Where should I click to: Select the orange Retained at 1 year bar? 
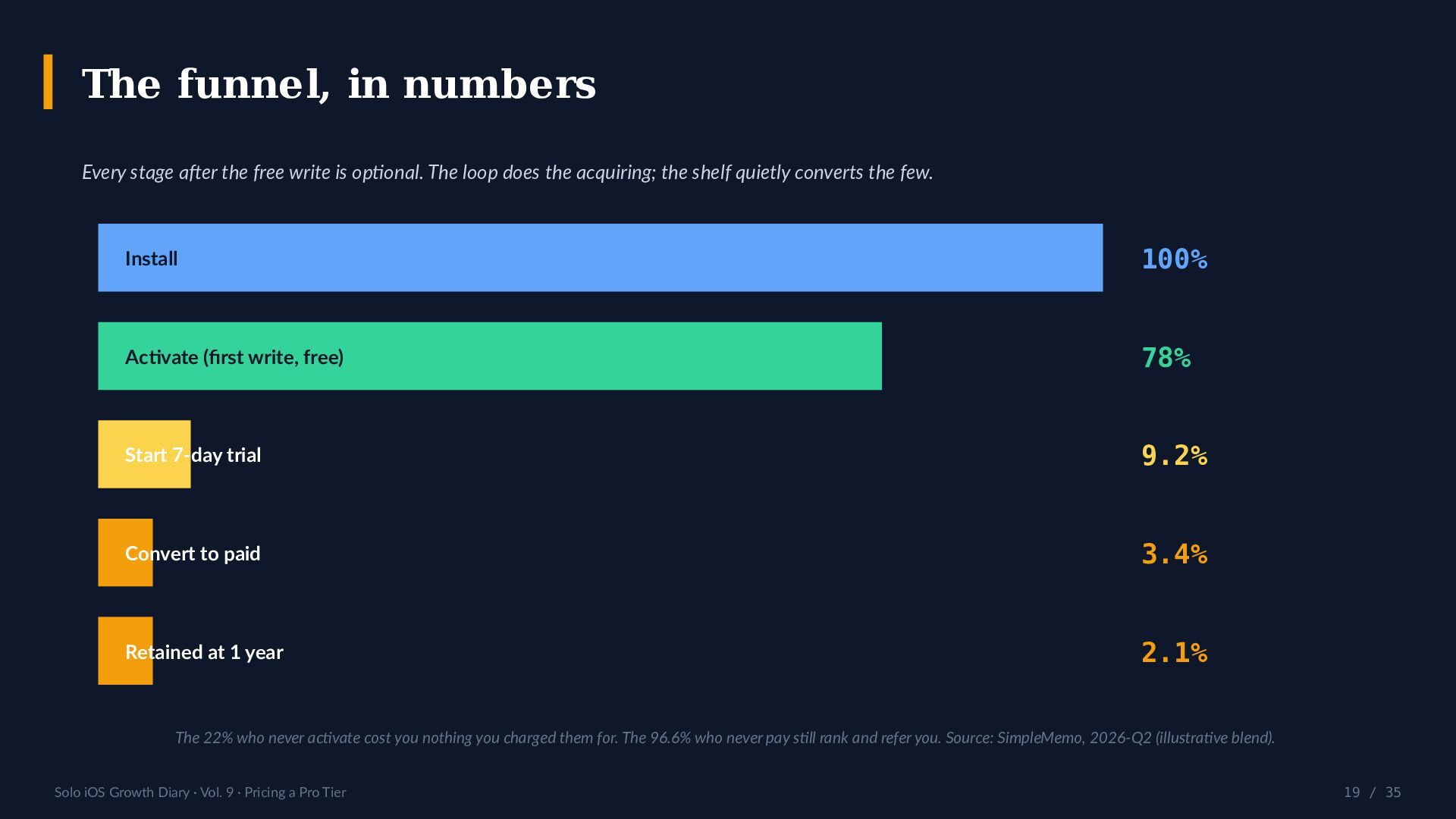[x=125, y=651]
